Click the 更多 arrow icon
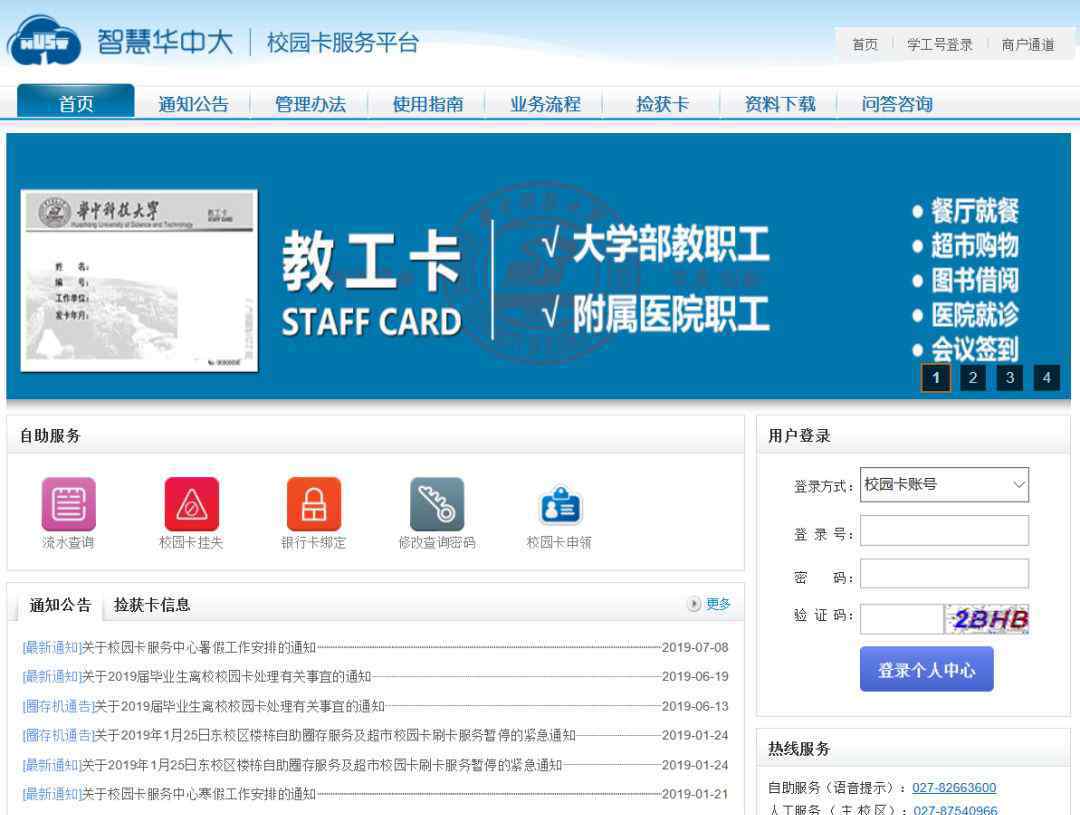The image size is (1080, 815). (694, 604)
